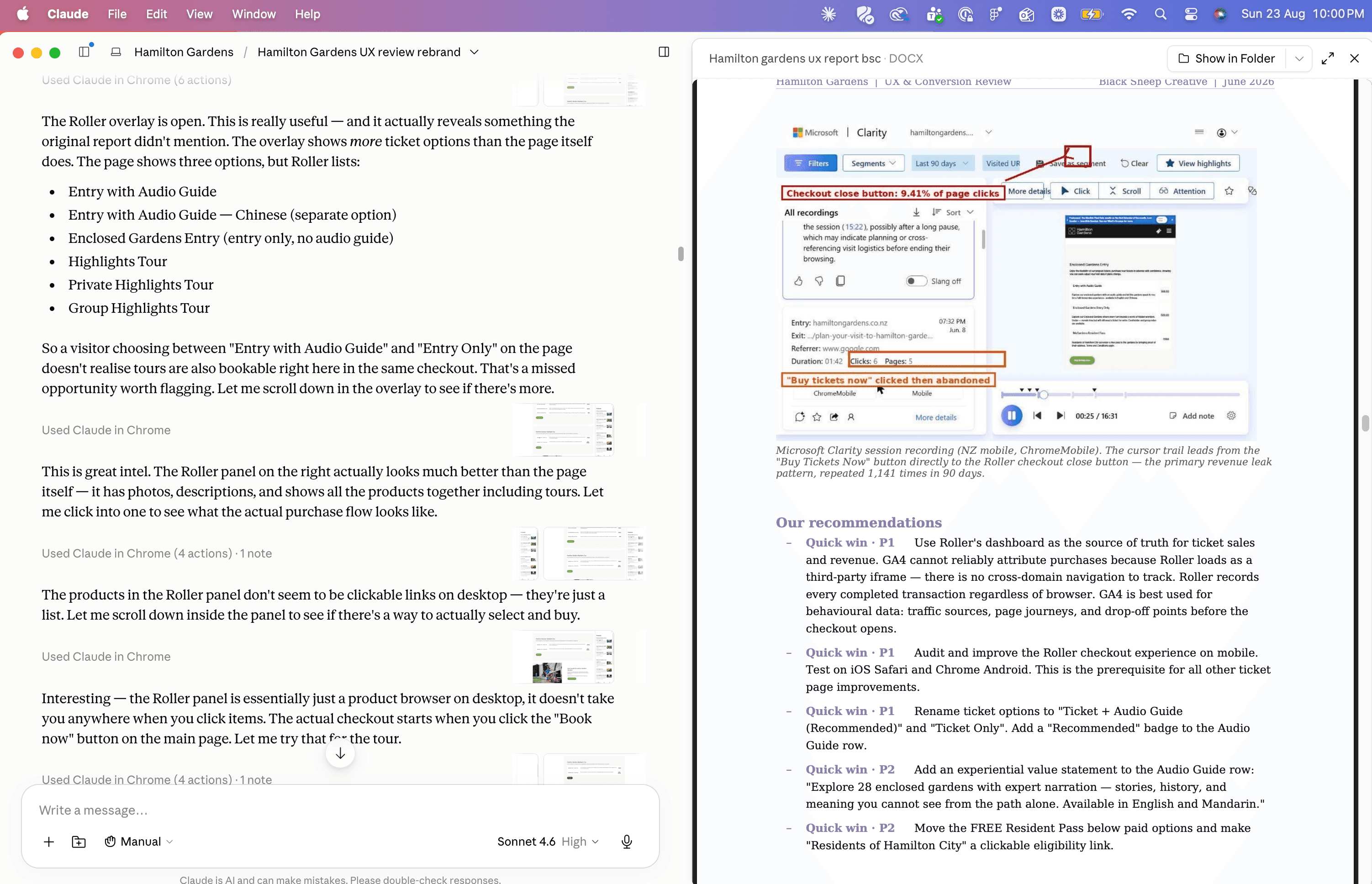
Task: Skip to next recording in Clarity
Action: (x=1061, y=416)
